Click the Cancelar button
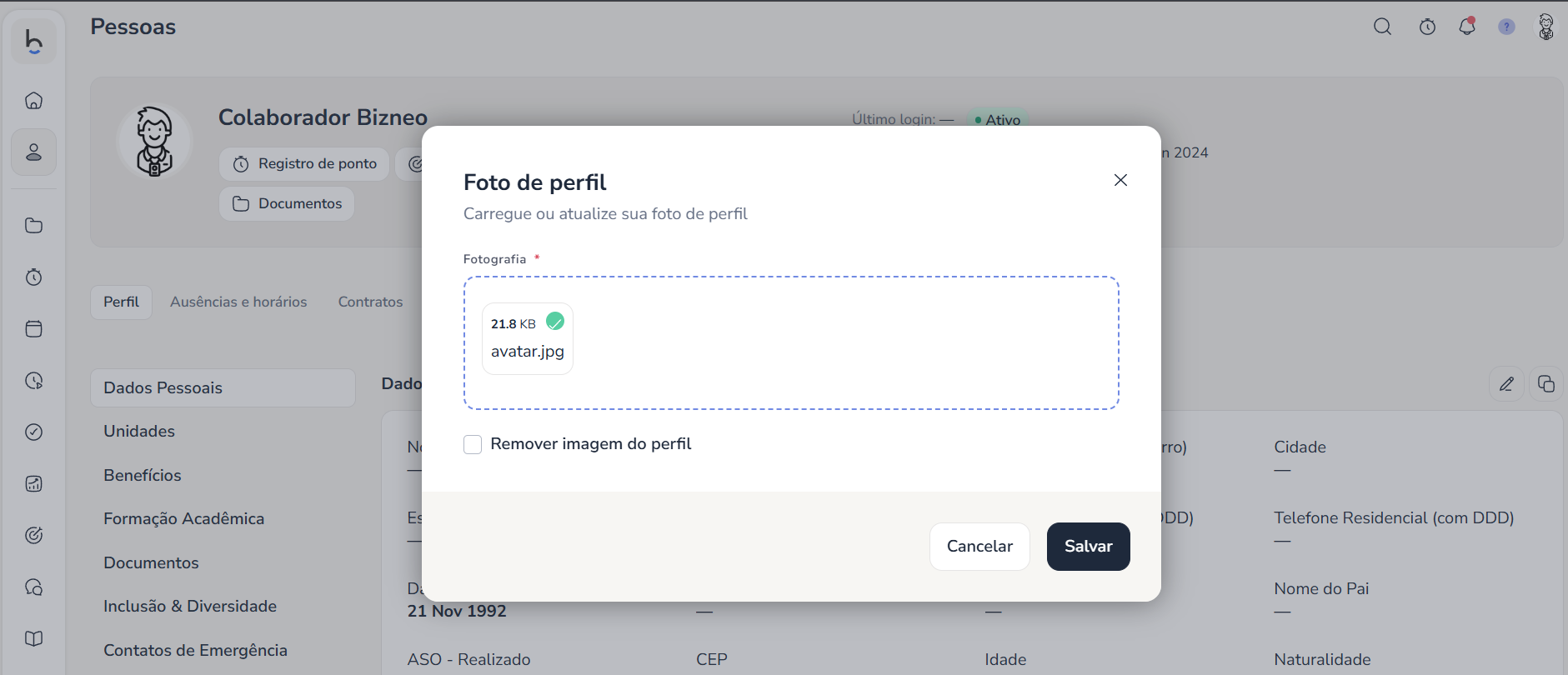 979,547
